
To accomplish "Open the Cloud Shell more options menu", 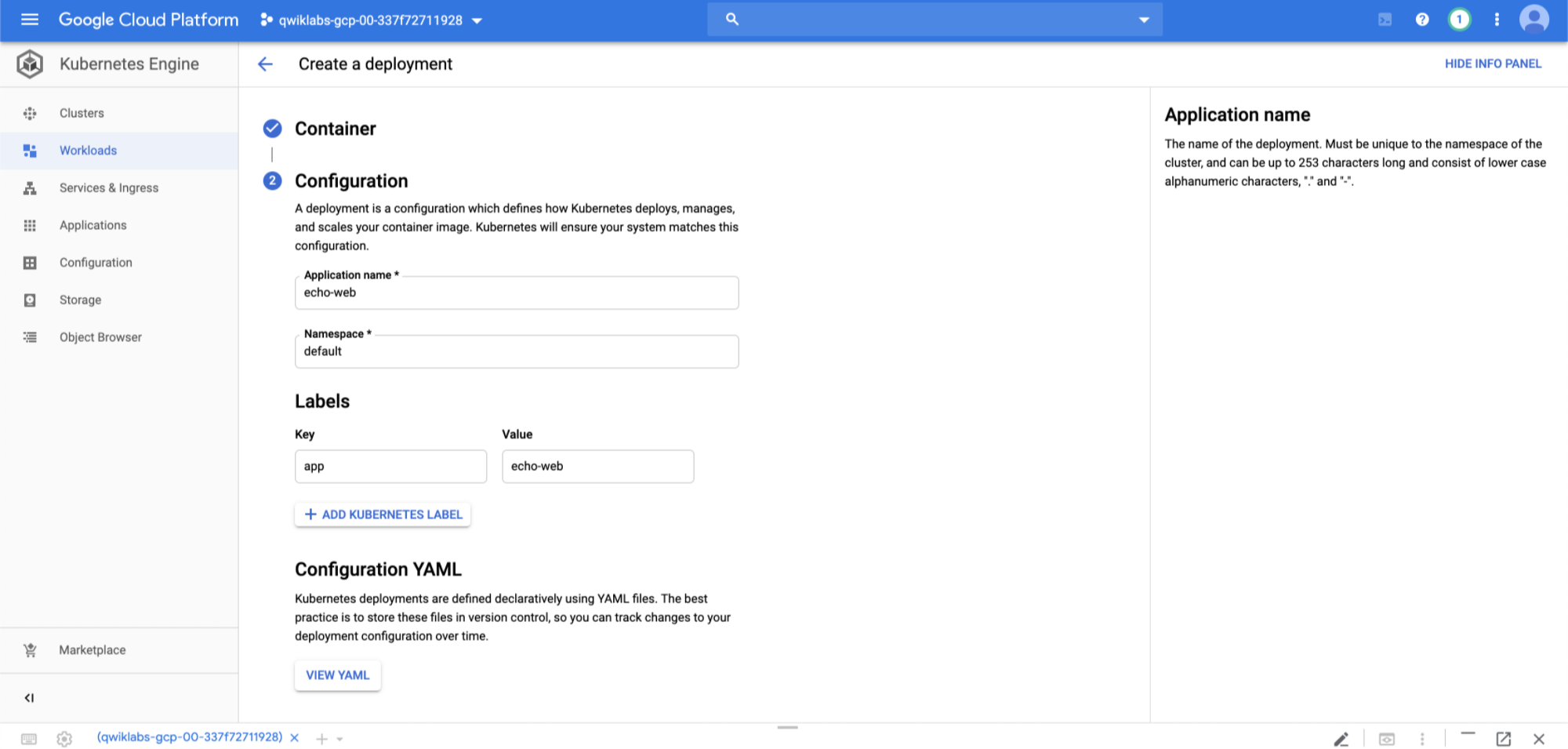I will point(1422,739).
